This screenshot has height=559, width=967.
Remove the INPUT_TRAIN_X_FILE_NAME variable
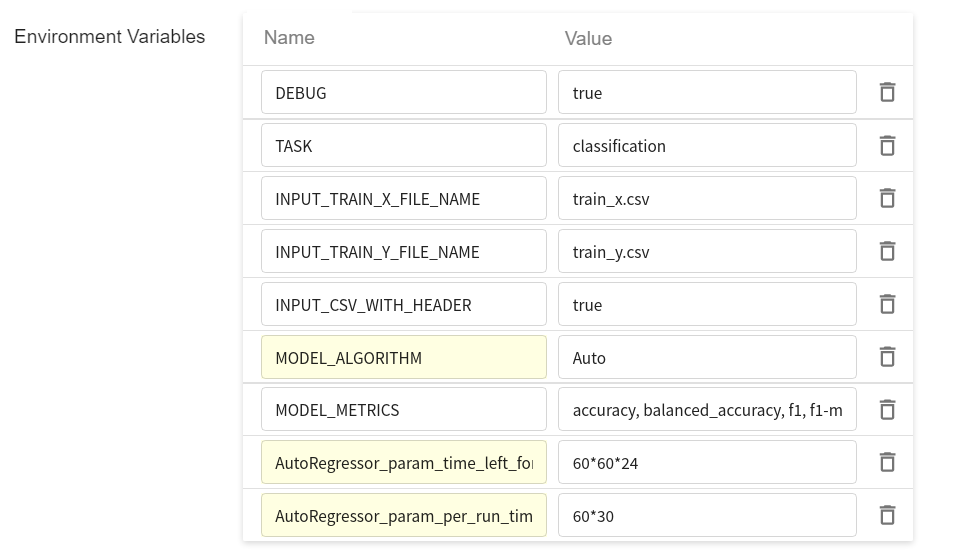886,198
